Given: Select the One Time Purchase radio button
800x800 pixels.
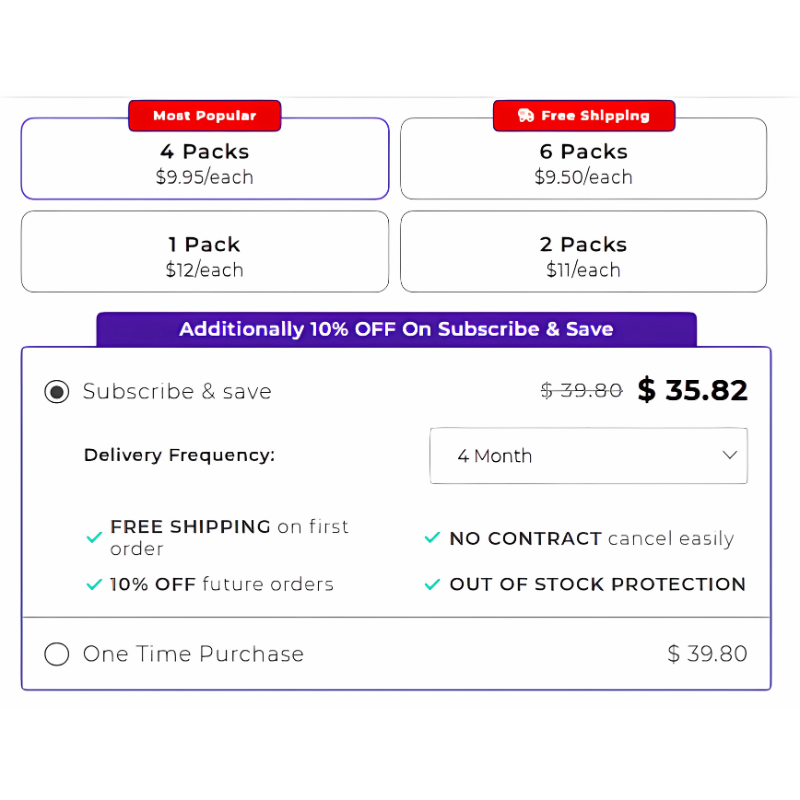Looking at the screenshot, I should (x=57, y=654).
